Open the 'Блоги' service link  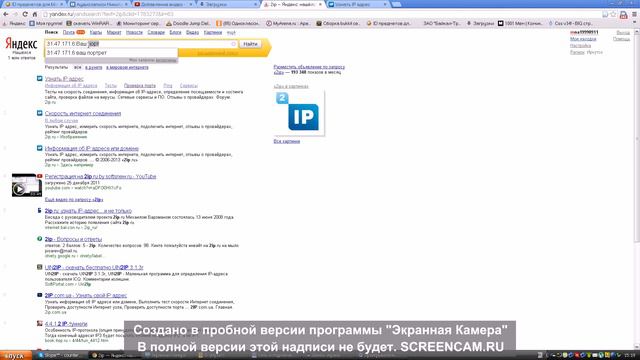pos(175,32)
